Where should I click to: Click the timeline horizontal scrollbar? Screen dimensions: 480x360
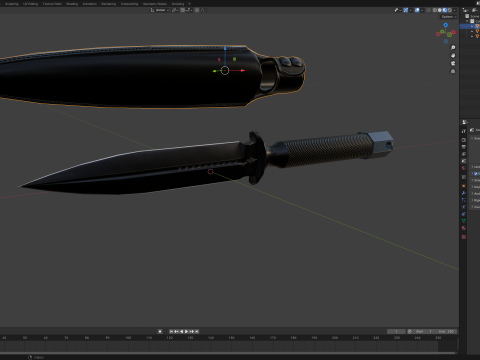[x=228, y=353]
